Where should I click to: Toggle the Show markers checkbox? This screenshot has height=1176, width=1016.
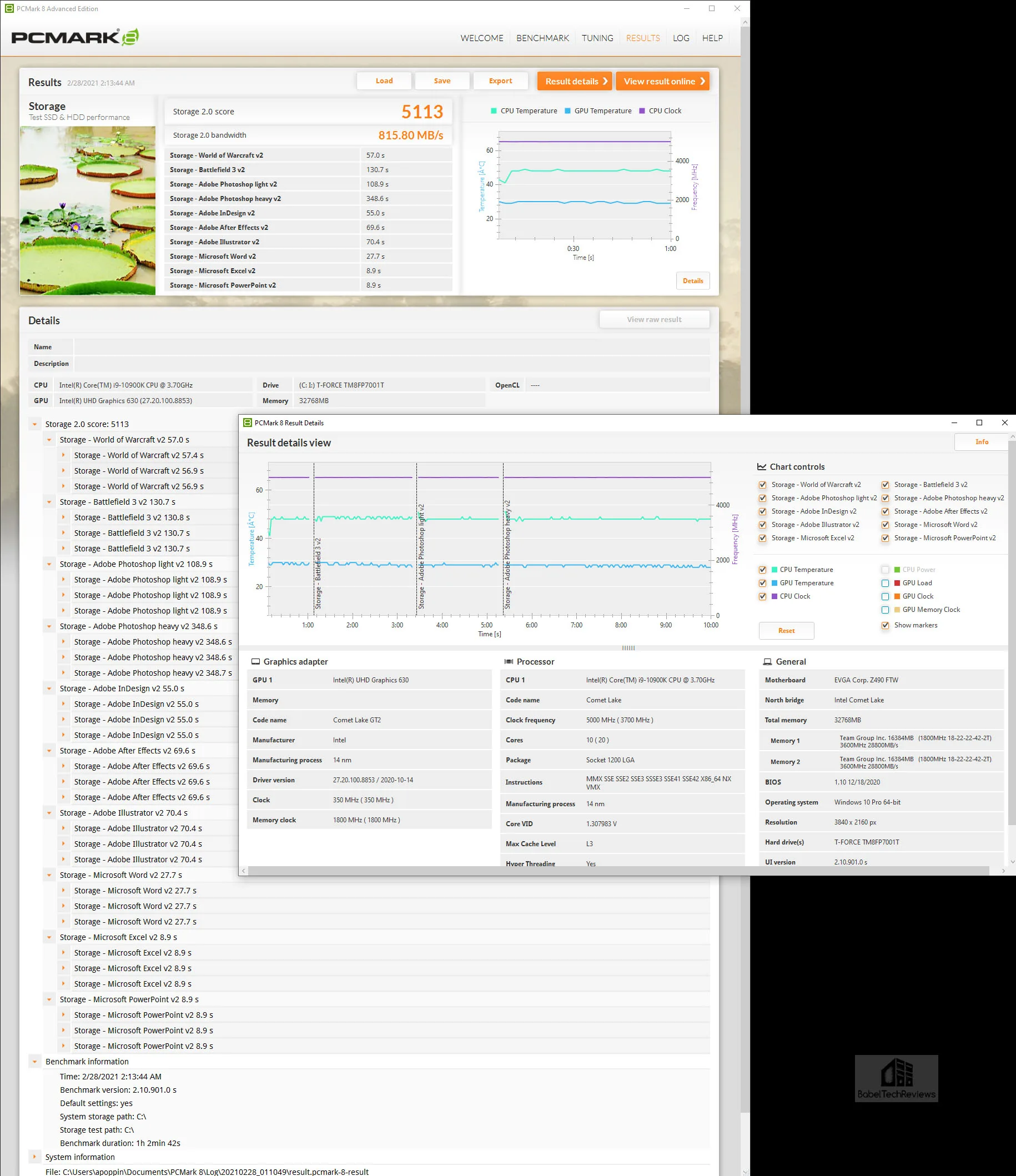(x=886, y=625)
